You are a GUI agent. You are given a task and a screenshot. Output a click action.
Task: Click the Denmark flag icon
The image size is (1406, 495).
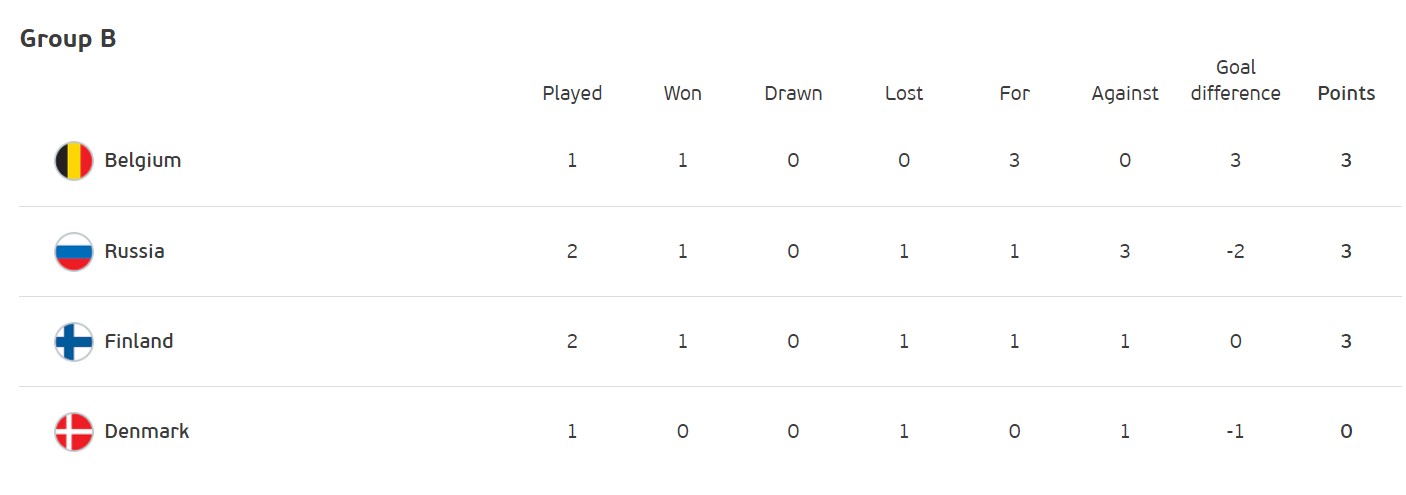click(x=73, y=431)
